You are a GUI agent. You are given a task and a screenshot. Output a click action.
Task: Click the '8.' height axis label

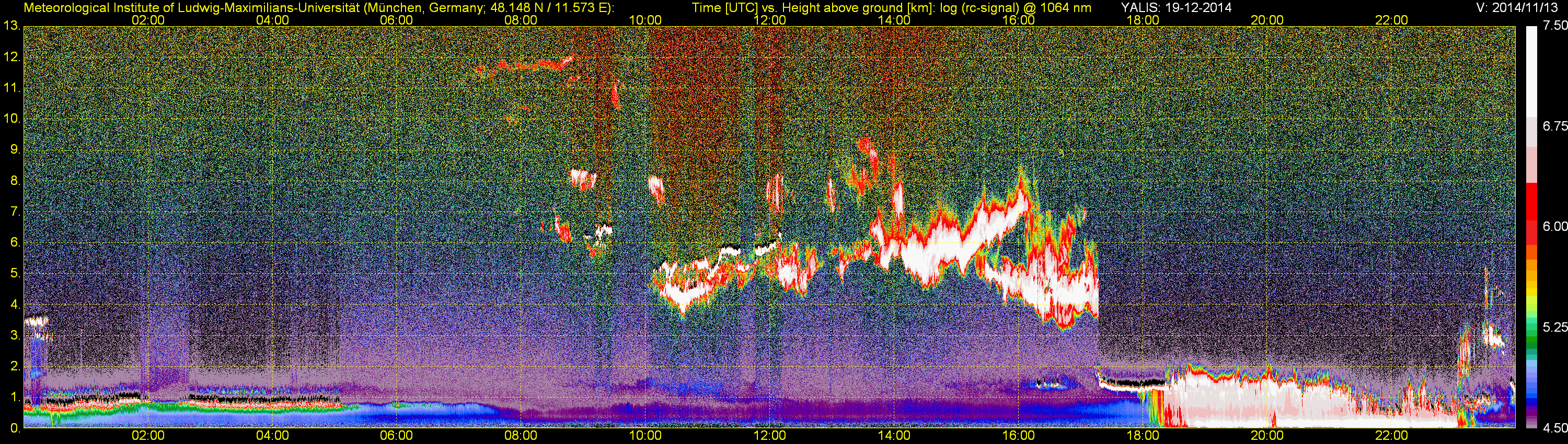(x=15, y=181)
